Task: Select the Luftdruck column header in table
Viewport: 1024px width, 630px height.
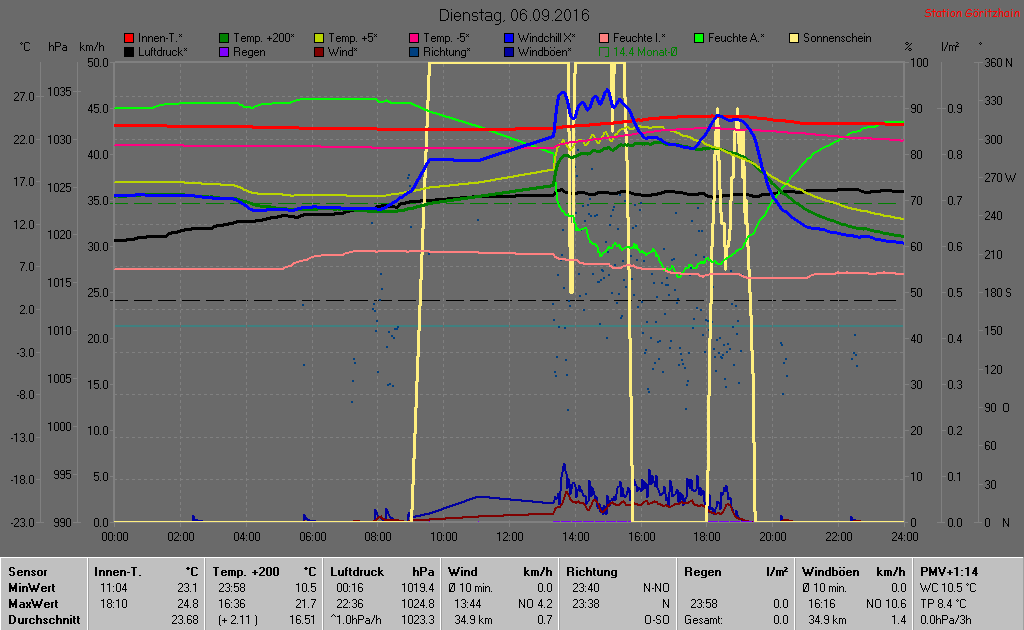Action: tap(357, 572)
